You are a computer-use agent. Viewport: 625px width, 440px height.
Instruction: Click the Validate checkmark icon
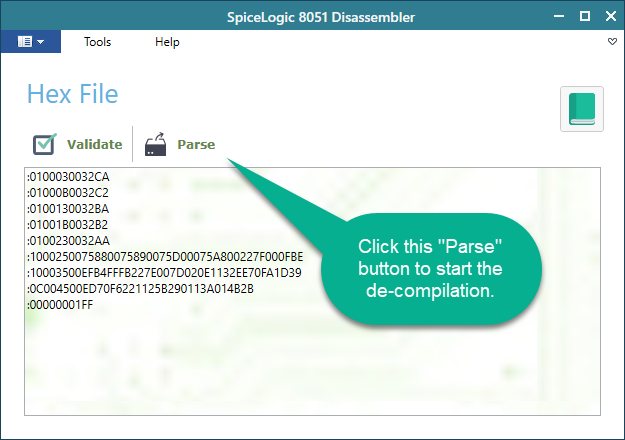[45, 144]
